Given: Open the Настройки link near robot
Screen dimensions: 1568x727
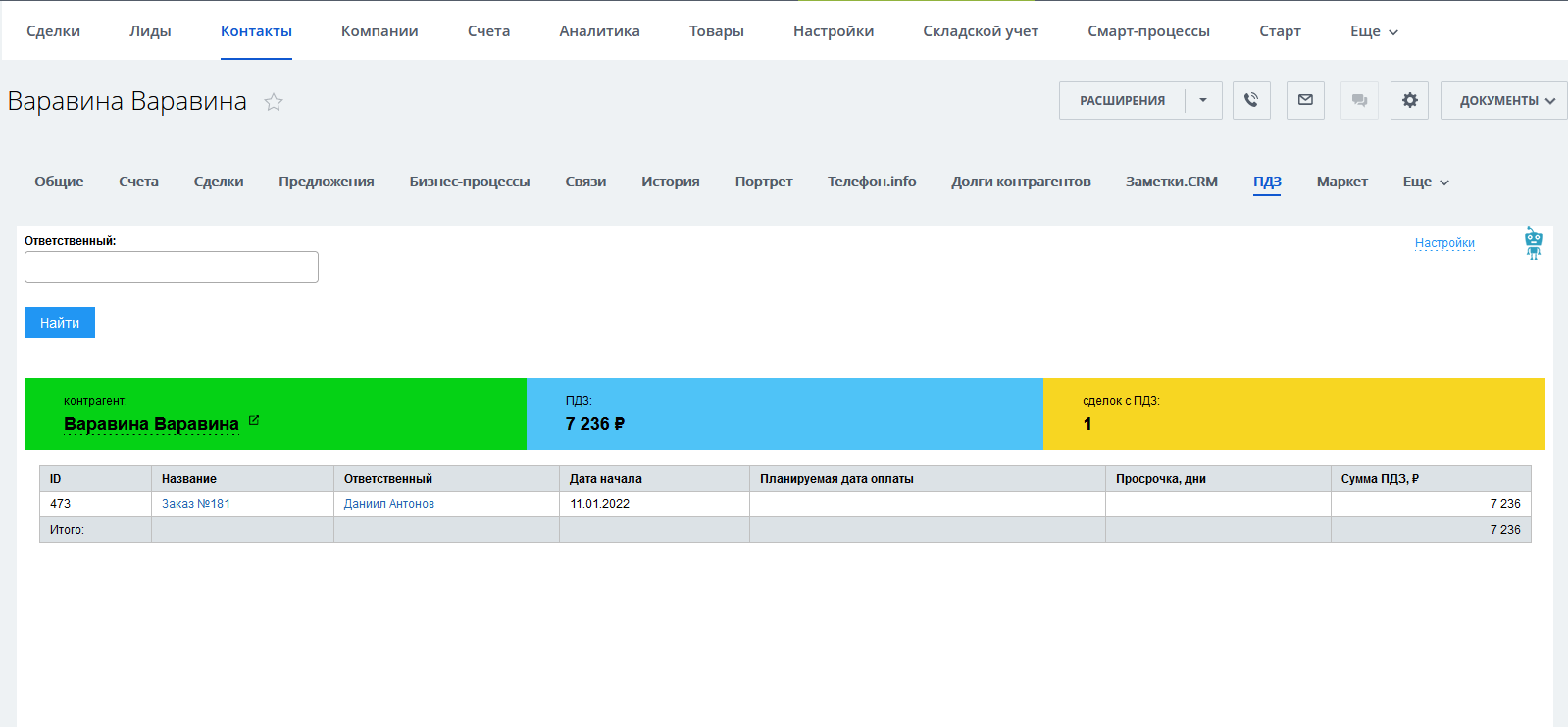Looking at the screenshot, I should (1444, 243).
